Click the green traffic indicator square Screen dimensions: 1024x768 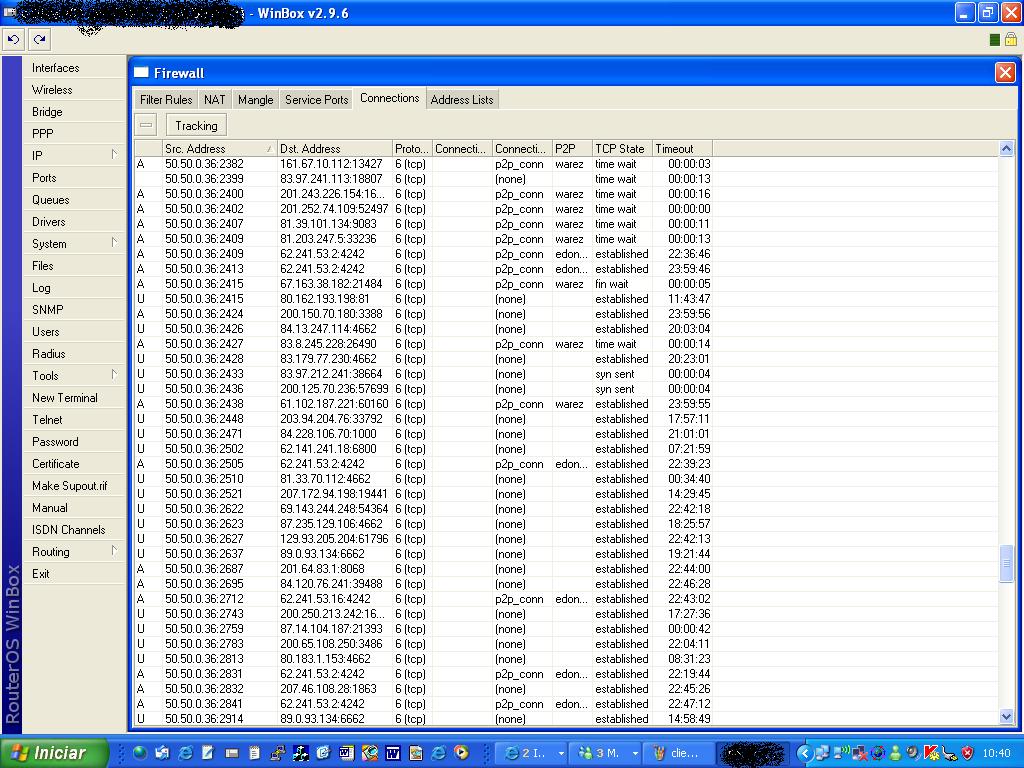tap(995, 40)
